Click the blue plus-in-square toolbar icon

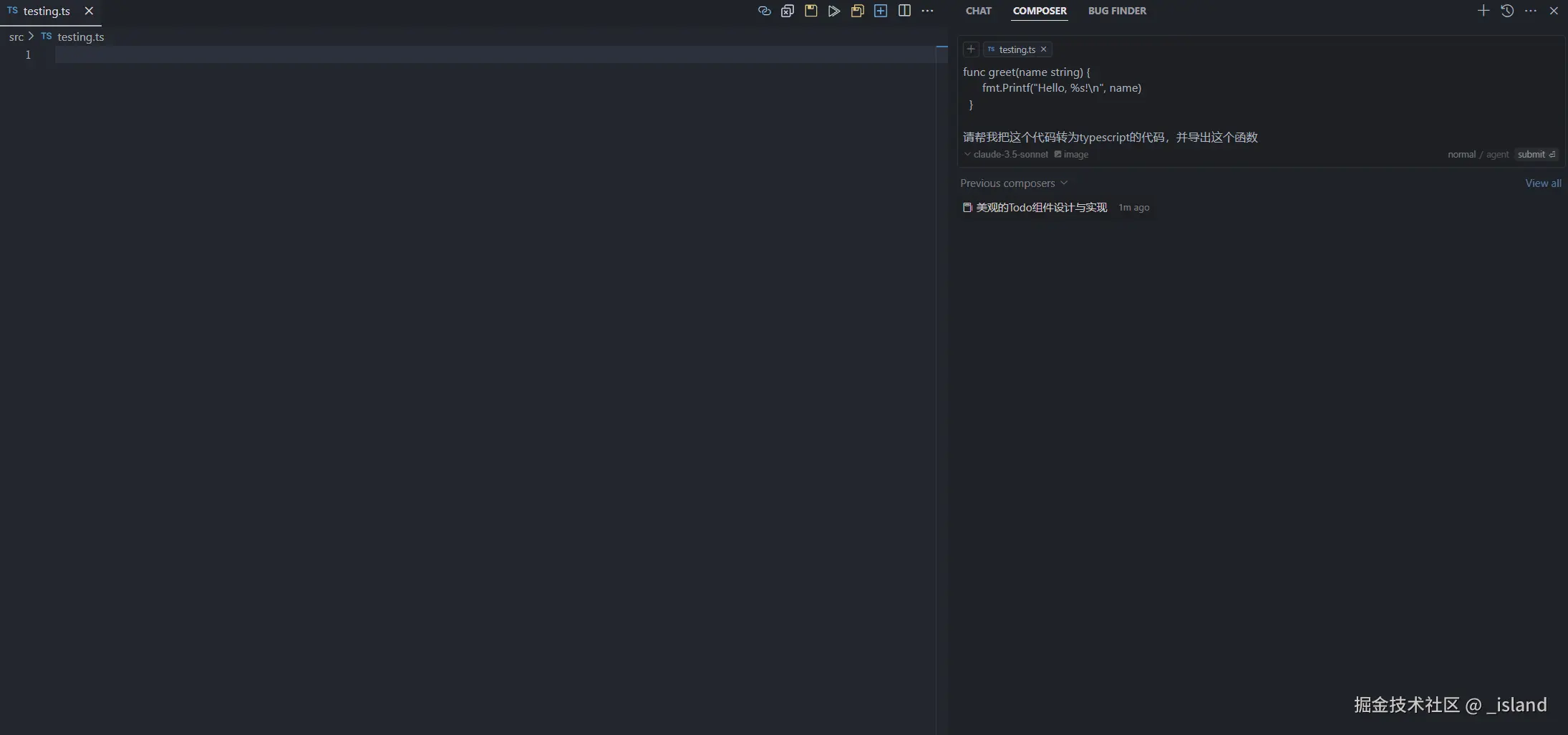pos(881,11)
